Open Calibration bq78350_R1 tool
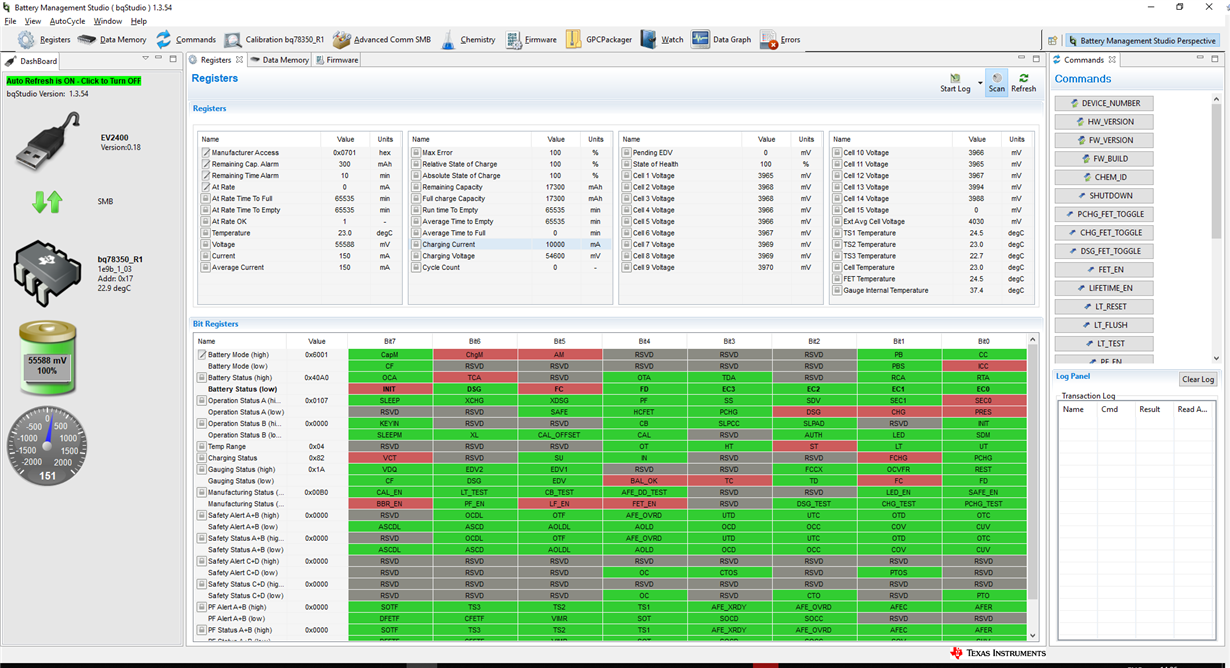The image size is (1230, 668). pos(274,40)
